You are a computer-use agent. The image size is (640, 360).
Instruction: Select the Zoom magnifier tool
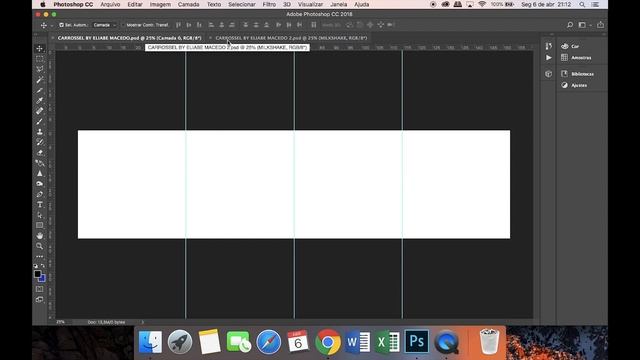coord(40,246)
